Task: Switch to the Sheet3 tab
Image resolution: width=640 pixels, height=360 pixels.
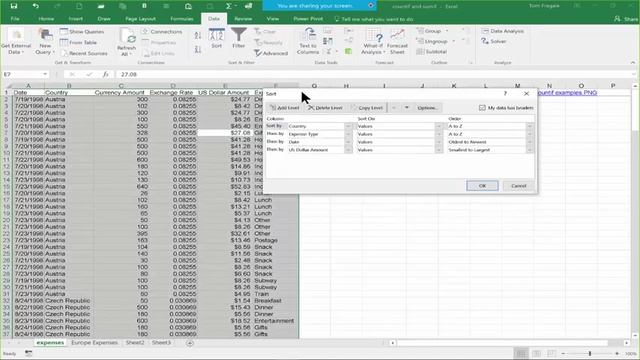Action: pos(161,343)
